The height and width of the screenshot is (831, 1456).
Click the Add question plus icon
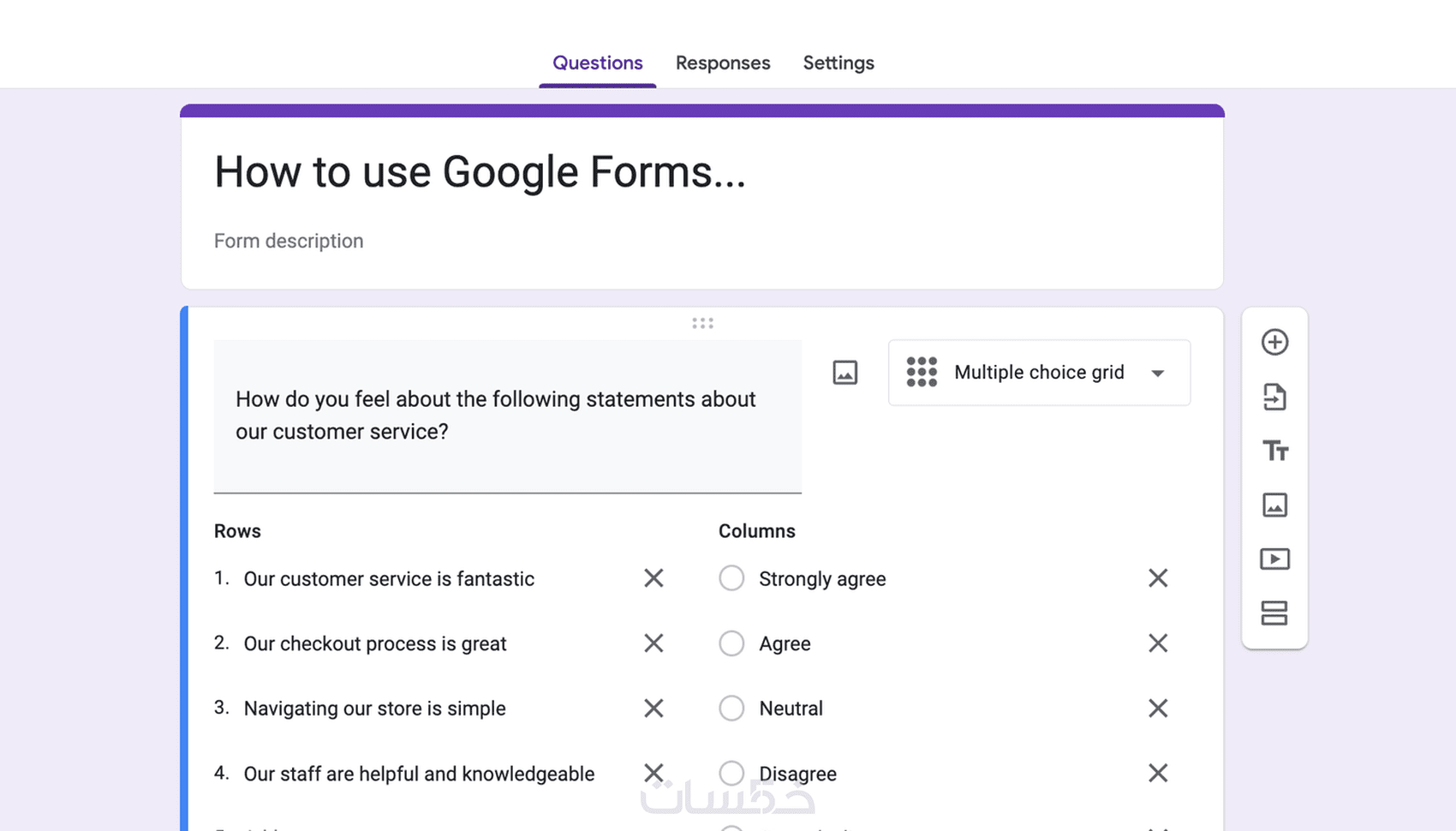pos(1274,342)
